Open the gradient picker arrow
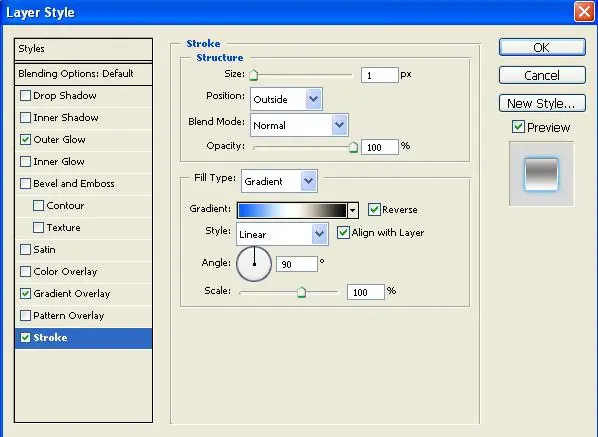598x437 pixels. pos(353,210)
